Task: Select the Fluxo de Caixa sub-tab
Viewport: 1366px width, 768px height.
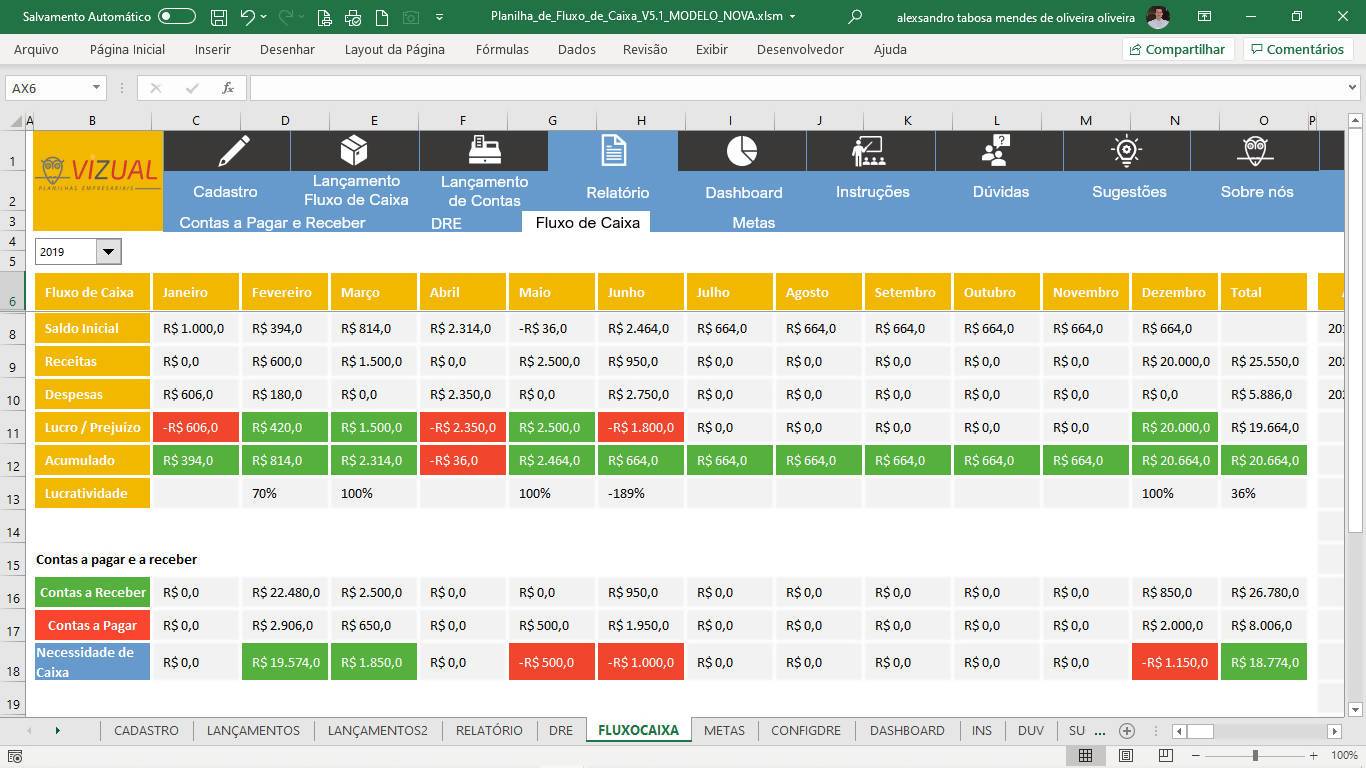Action: (587, 223)
